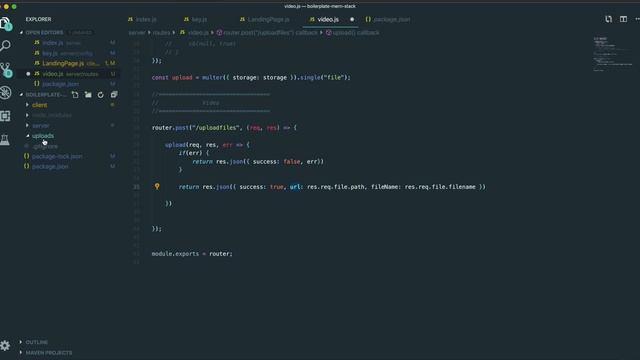Open index.js in the Open Editors list

pos(53,42)
